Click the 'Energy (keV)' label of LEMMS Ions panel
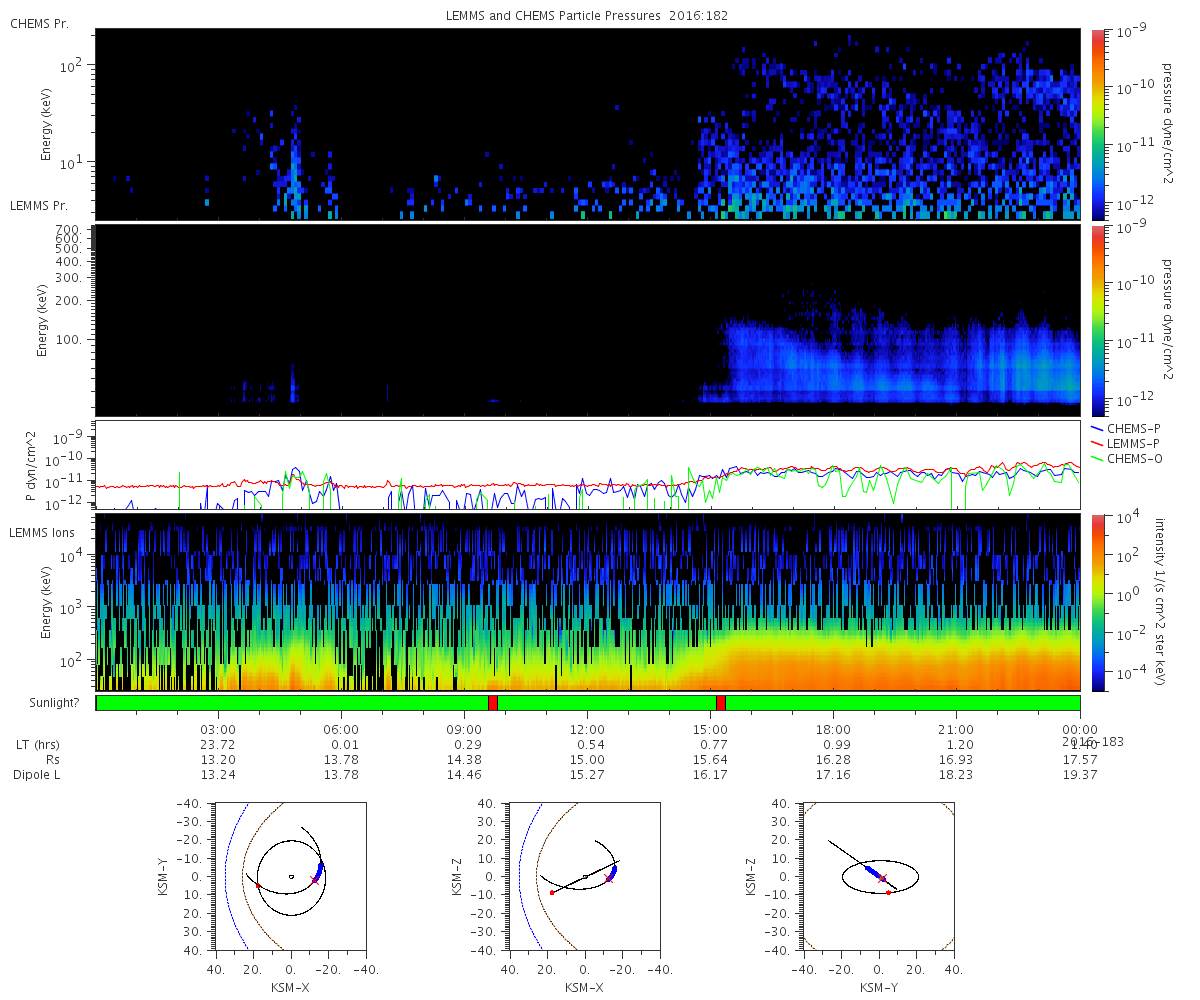Screen dimensions: 1200x1000 46,603
